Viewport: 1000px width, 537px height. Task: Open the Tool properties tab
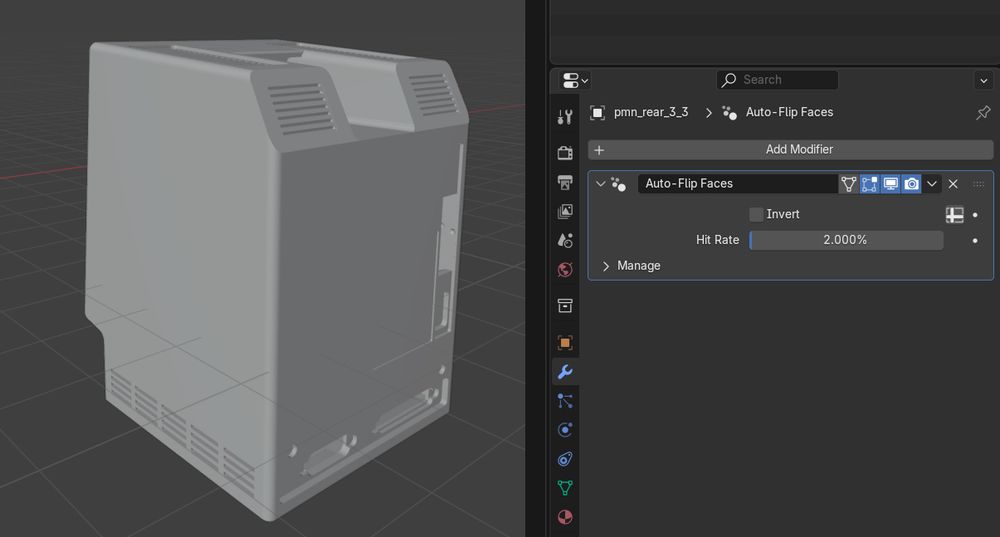tap(565, 117)
